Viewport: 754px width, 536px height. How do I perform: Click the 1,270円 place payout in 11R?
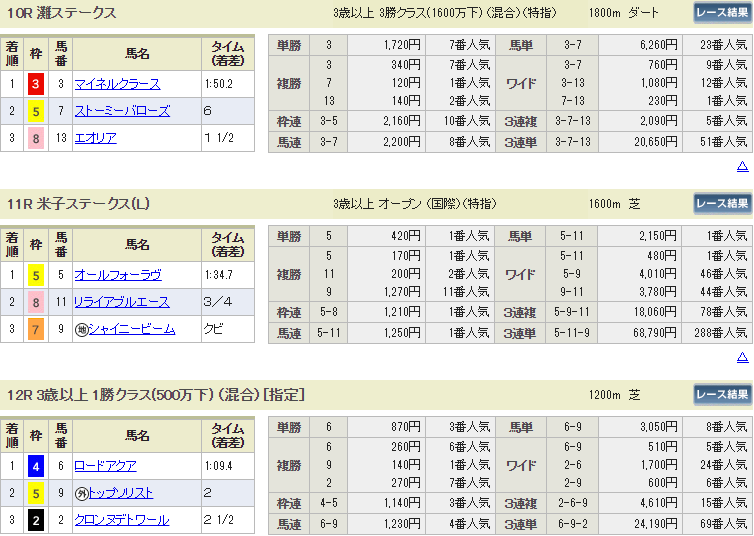click(x=402, y=292)
